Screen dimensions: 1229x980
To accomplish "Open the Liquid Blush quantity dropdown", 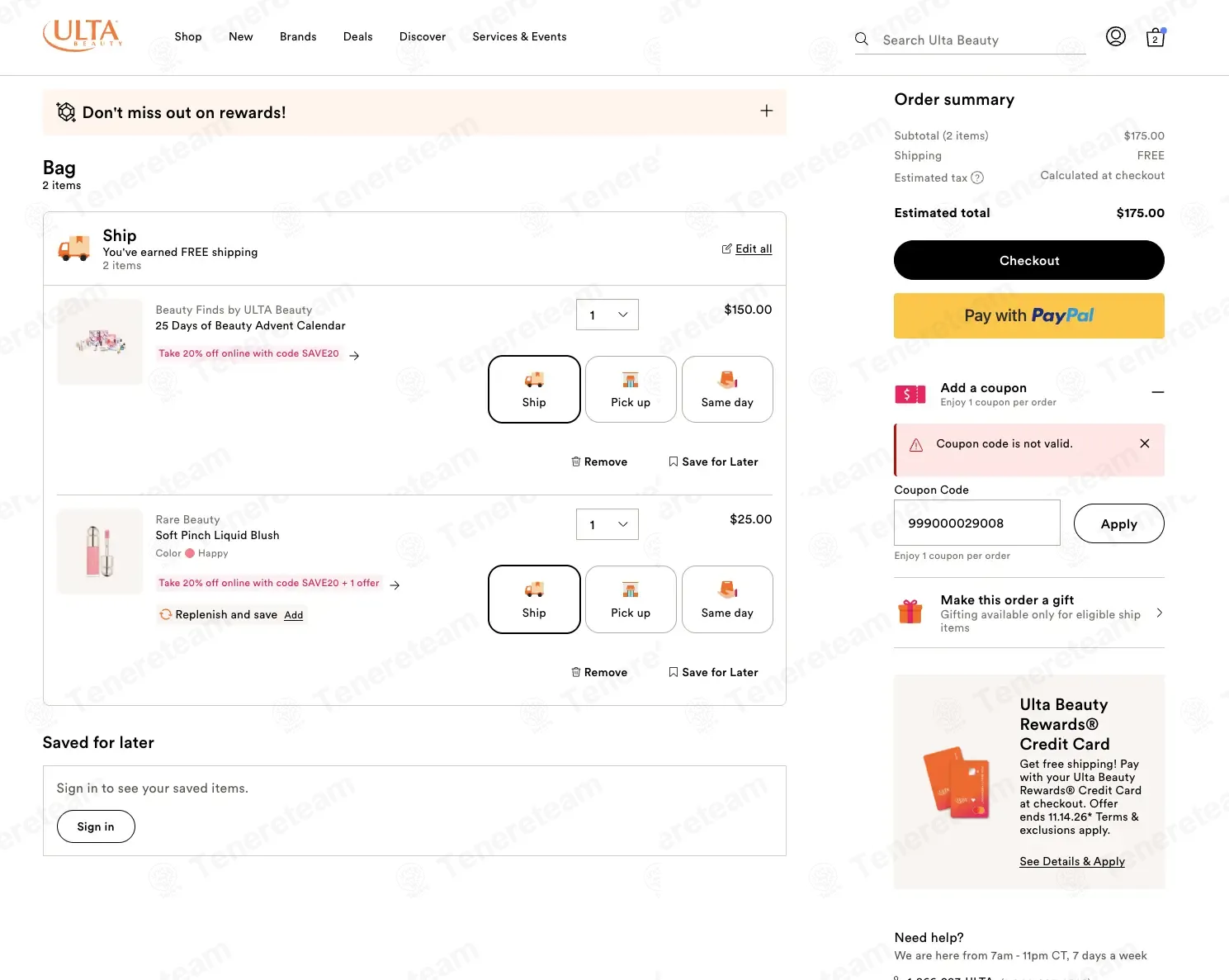I will [607, 524].
